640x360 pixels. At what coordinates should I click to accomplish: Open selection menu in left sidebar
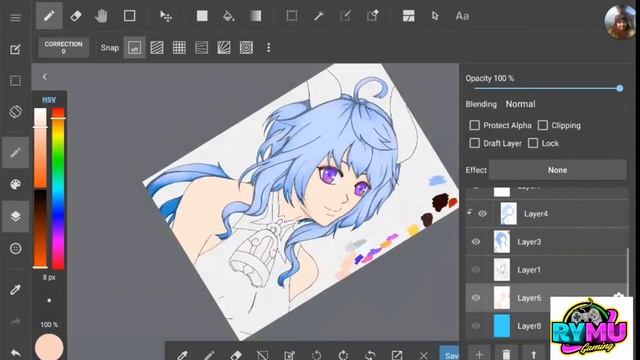[x=16, y=80]
